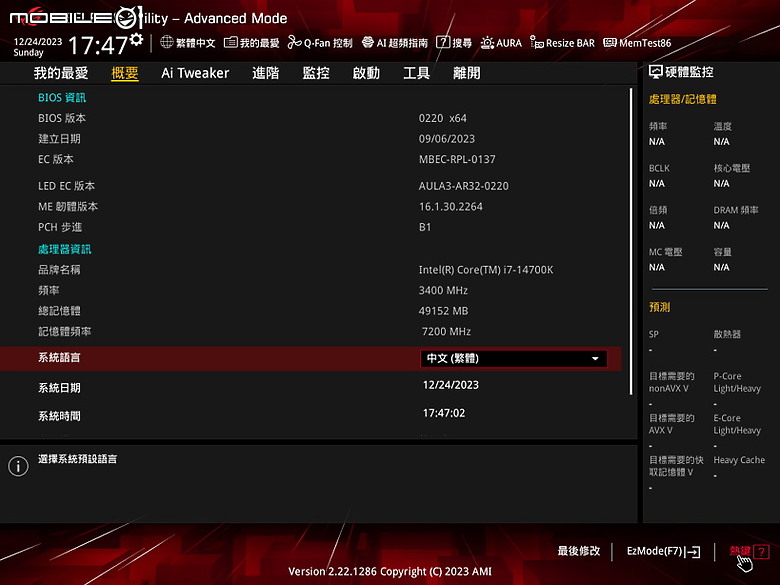Select the 系統語言 row label

[59, 358]
